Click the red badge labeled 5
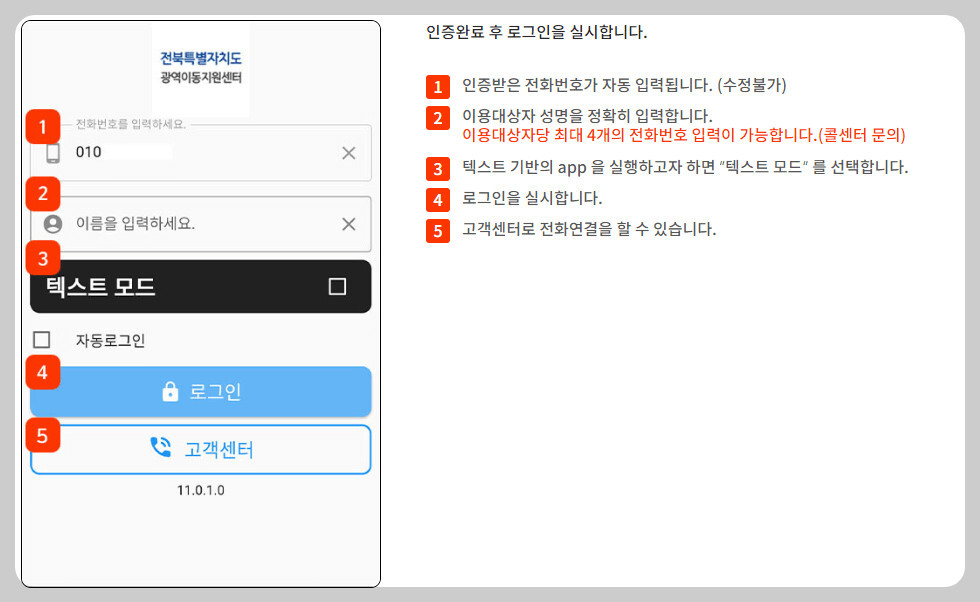The image size is (980, 602). click(42, 436)
